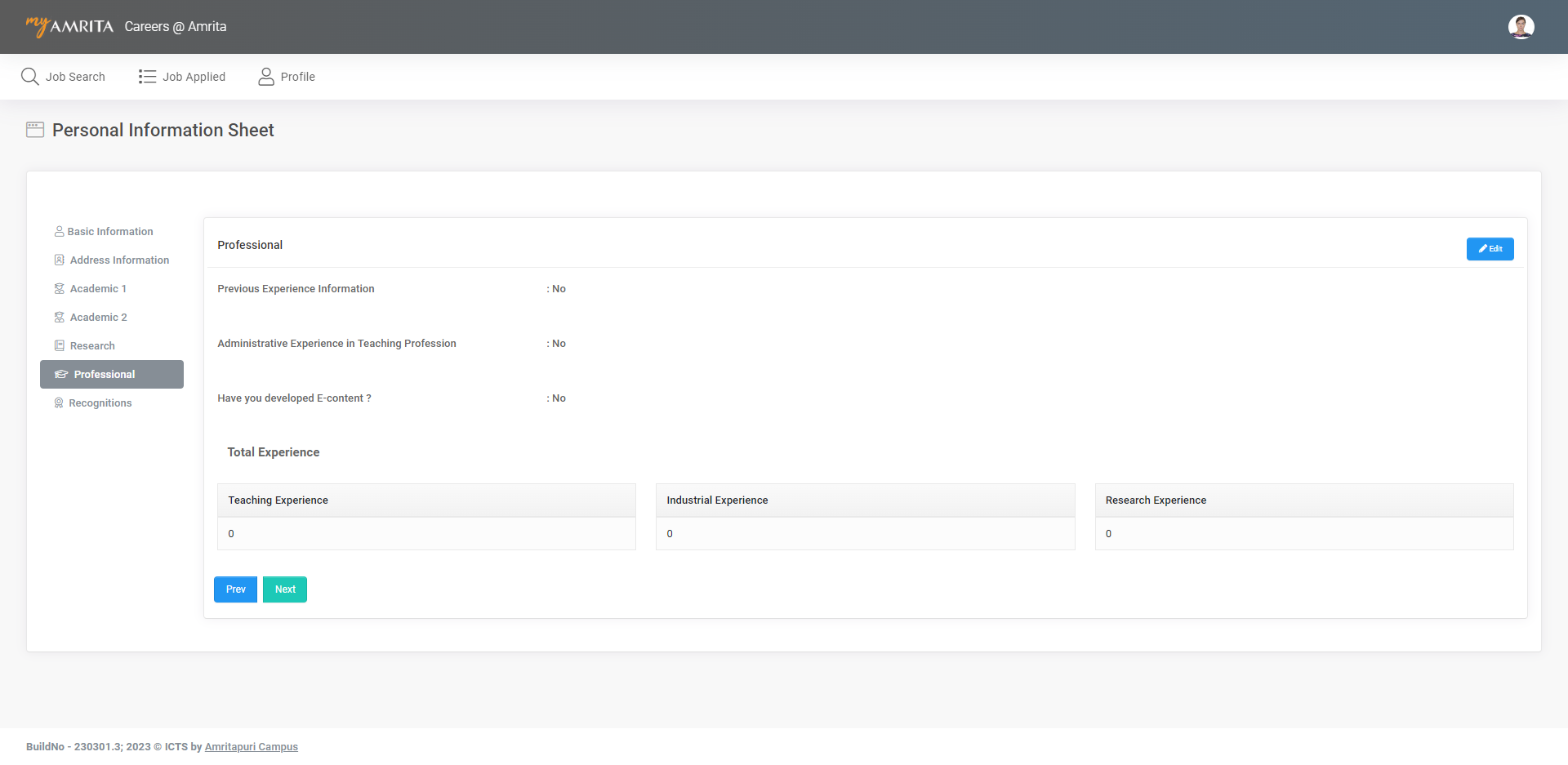The width and height of the screenshot is (1568, 765).
Task: Click the Industrial Experience value cell
Action: click(865, 534)
